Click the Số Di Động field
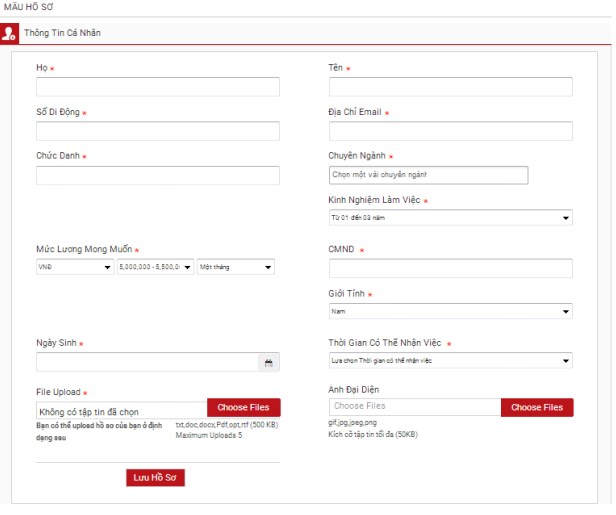Screen dimensions: 616x515 (158, 131)
